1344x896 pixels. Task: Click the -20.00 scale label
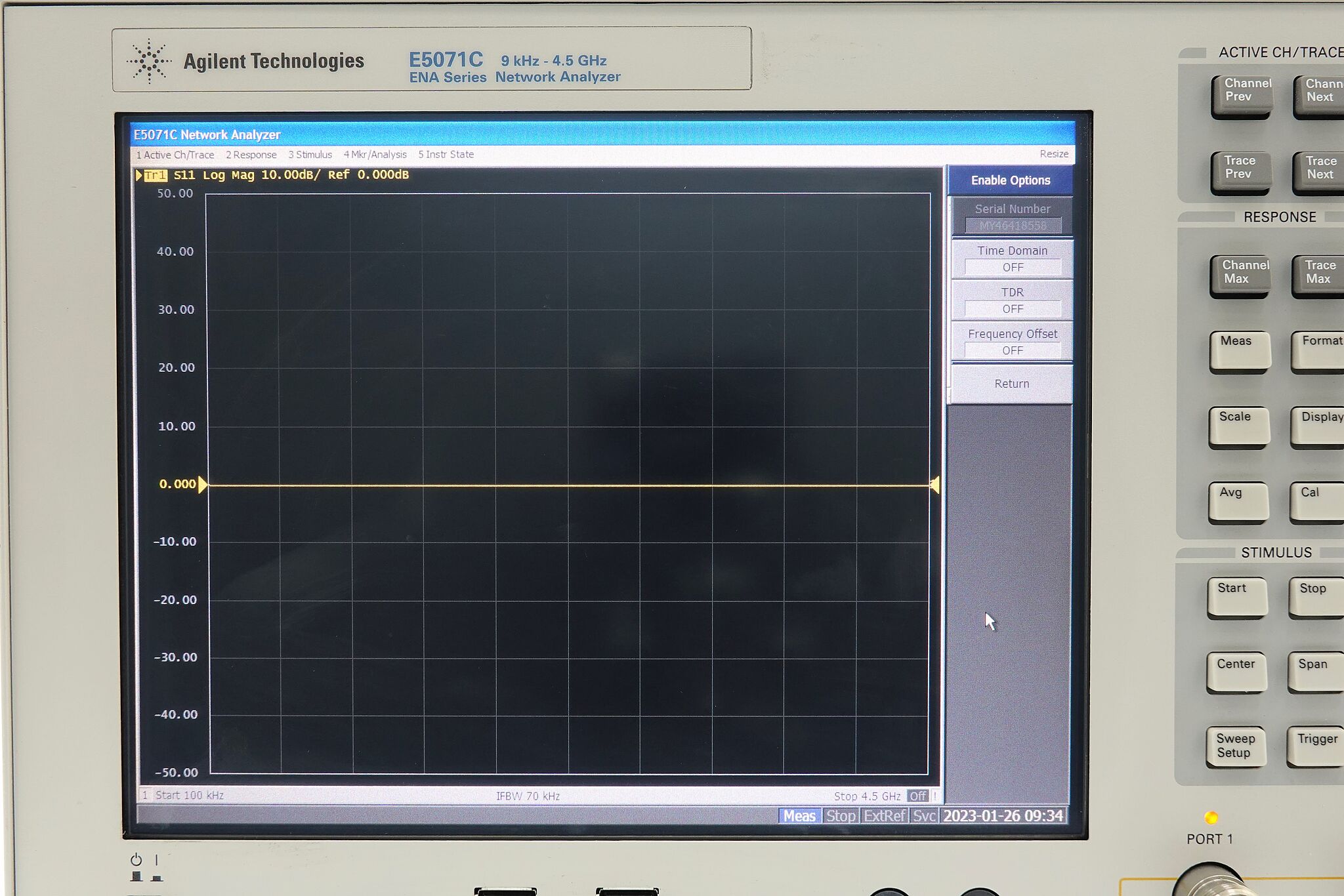click(175, 600)
